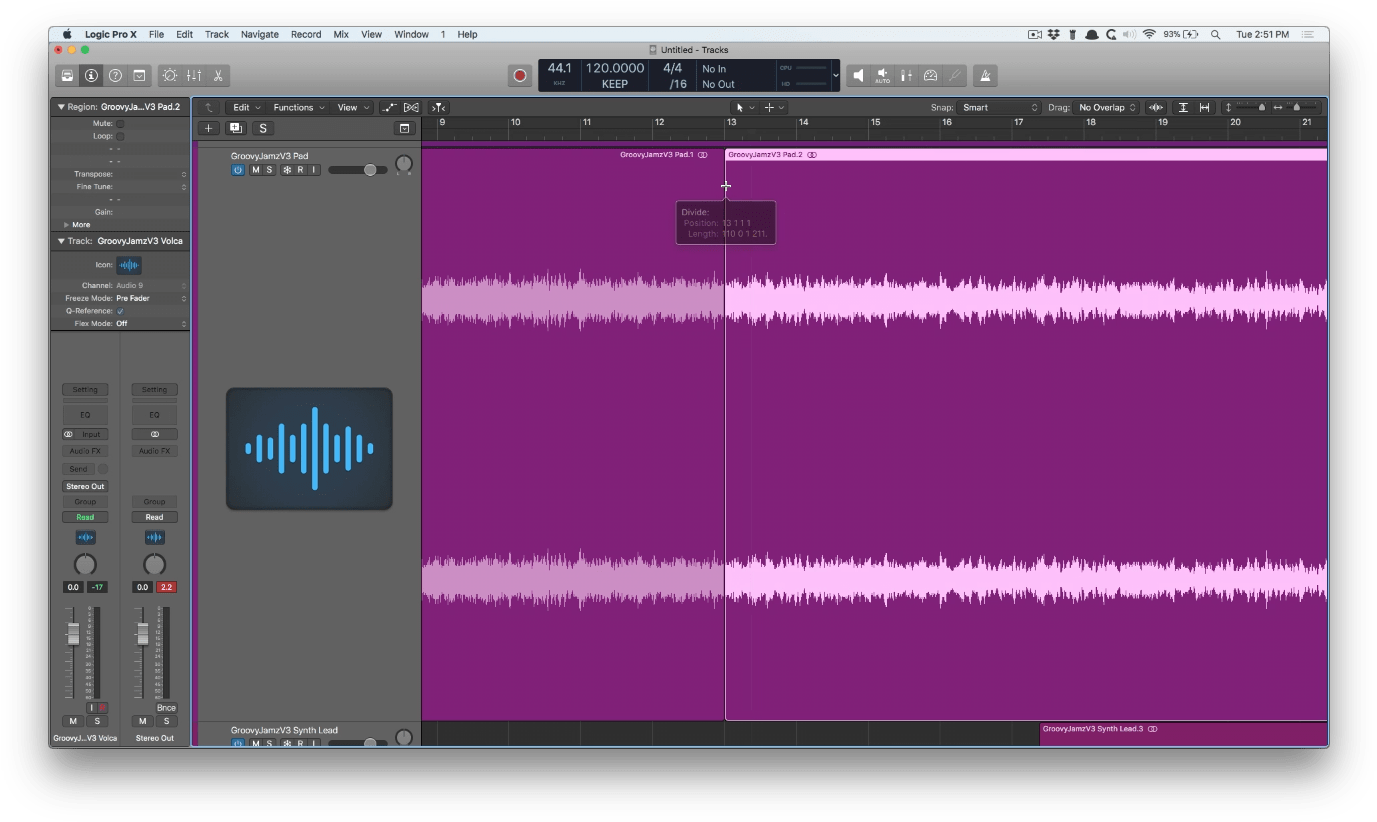Click green Read automation button
Viewport: 1377px width, 822px height.
(x=85, y=517)
